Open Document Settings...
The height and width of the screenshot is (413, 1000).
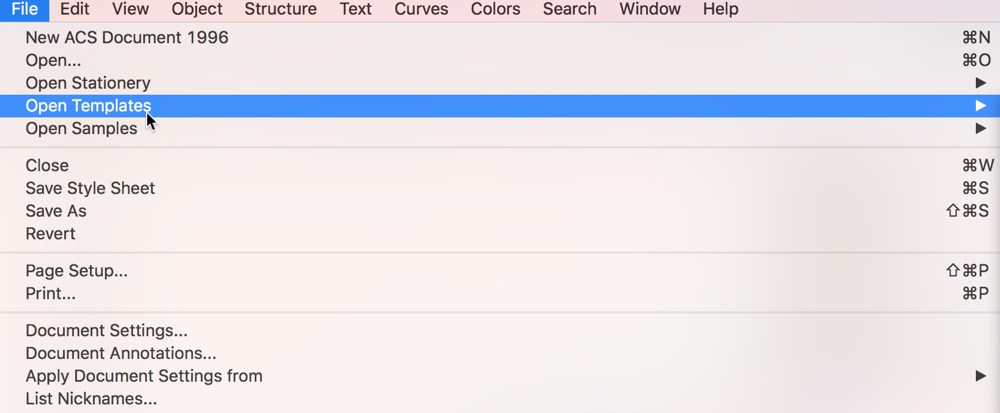106,331
